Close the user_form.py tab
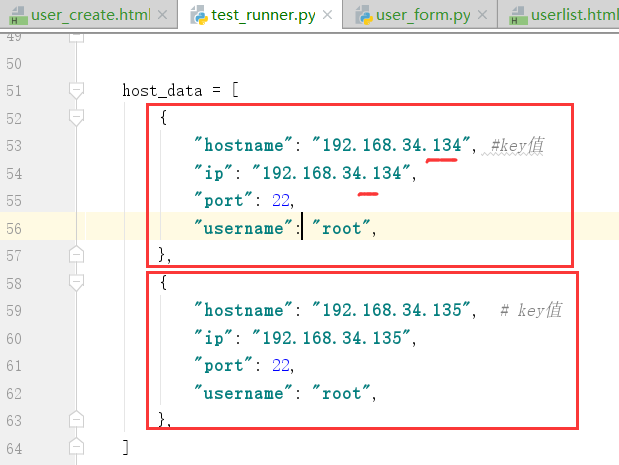 [x=482, y=15]
